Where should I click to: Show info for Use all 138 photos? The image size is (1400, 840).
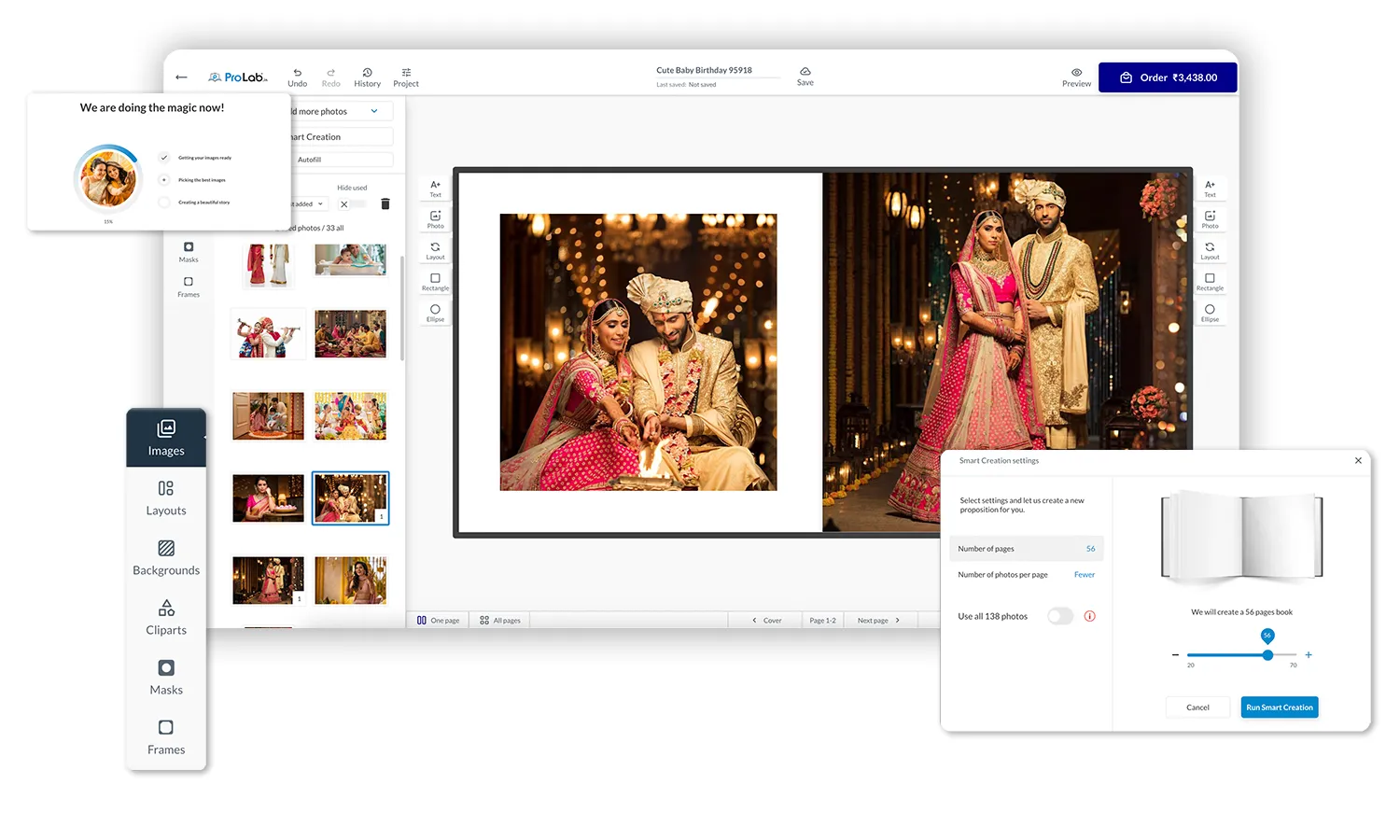click(1089, 616)
